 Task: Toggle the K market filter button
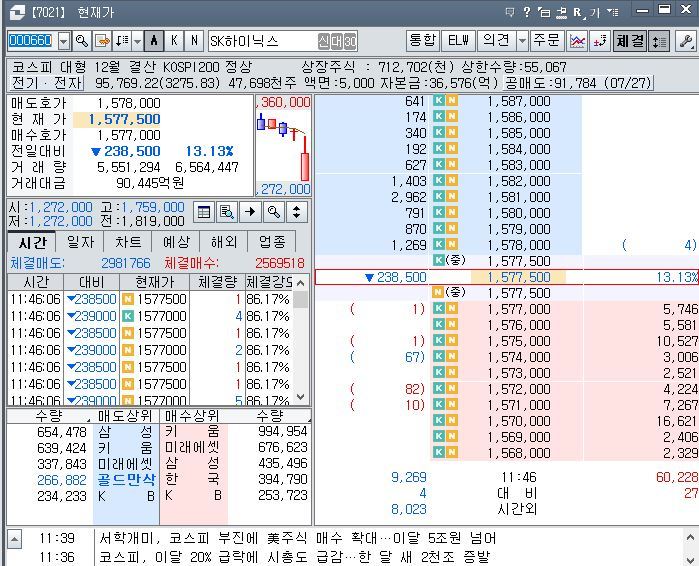(x=174, y=41)
